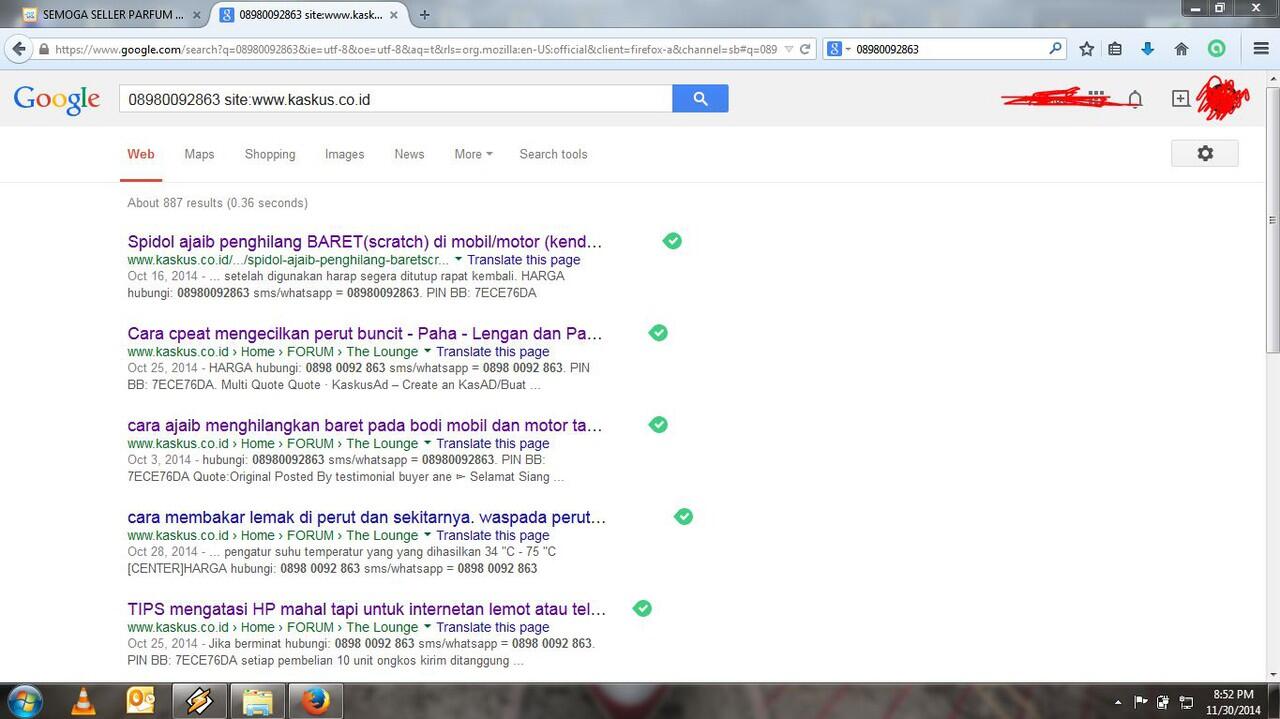
Task: Translate the TIPS mengatasi HP page
Action: [492, 628]
